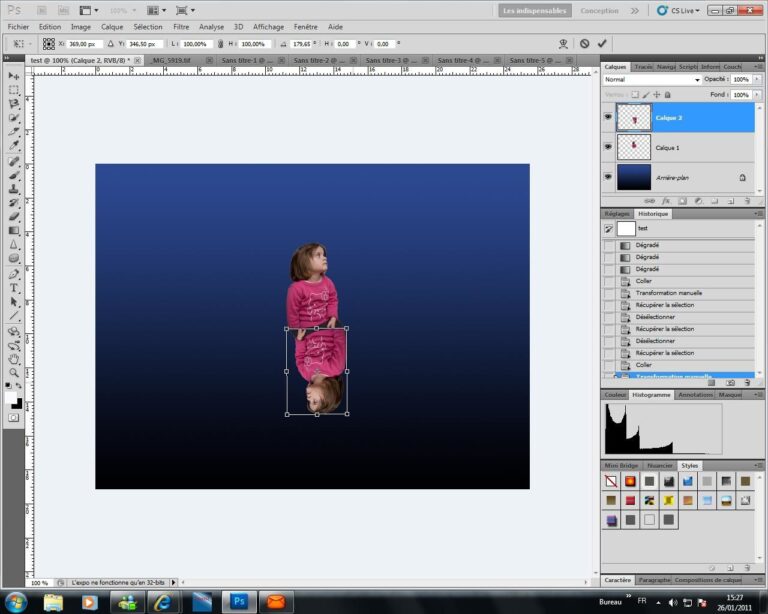Select the Hand tool

pos(14,359)
